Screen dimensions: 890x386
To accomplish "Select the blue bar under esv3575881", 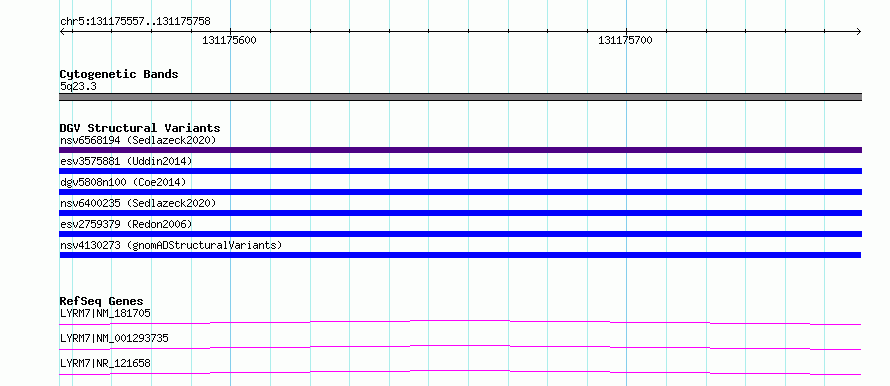I will 461,171.
